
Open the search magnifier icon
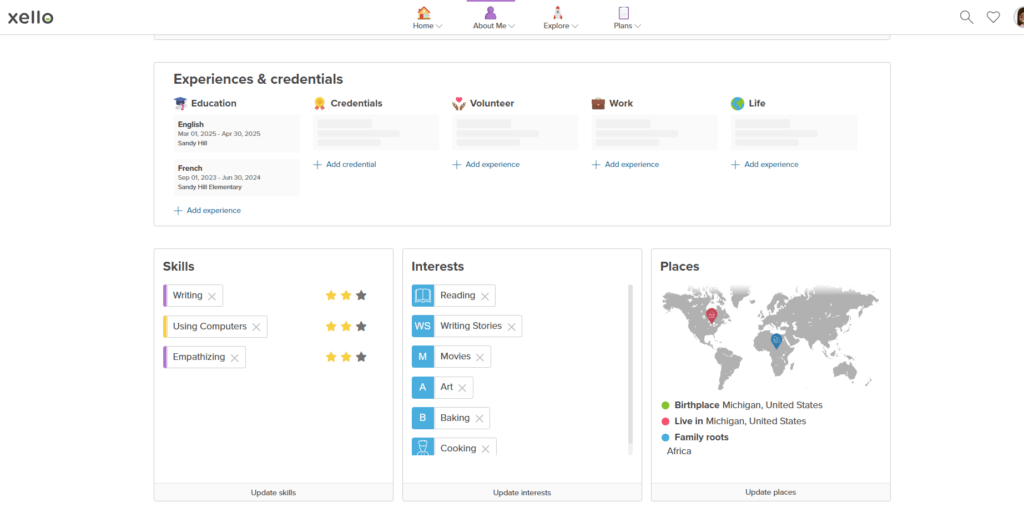click(x=966, y=17)
